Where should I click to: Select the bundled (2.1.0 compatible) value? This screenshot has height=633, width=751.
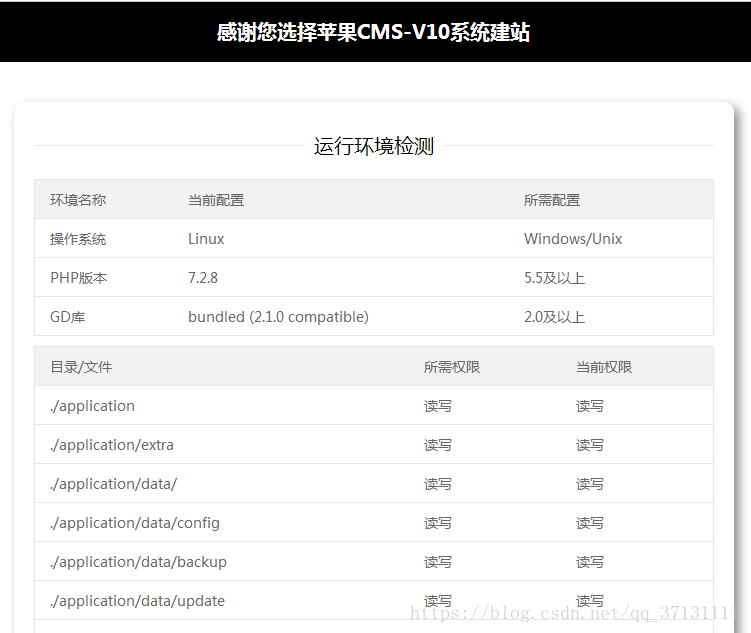click(x=278, y=317)
